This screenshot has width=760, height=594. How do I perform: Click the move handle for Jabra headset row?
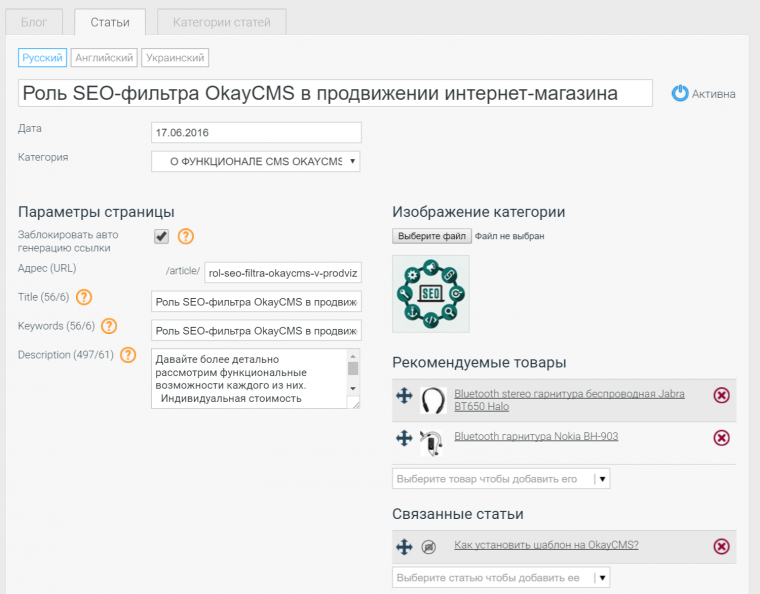coord(404,396)
